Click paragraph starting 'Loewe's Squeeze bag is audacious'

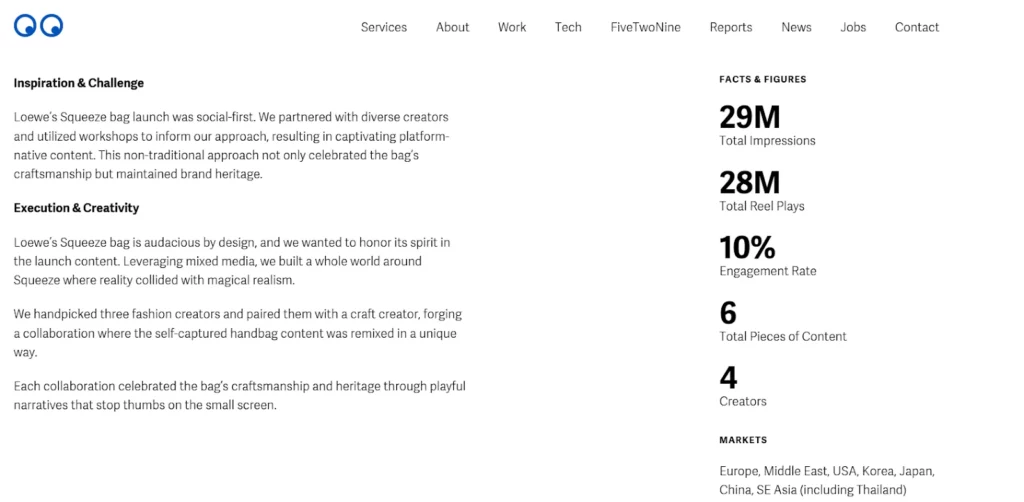tap(232, 261)
